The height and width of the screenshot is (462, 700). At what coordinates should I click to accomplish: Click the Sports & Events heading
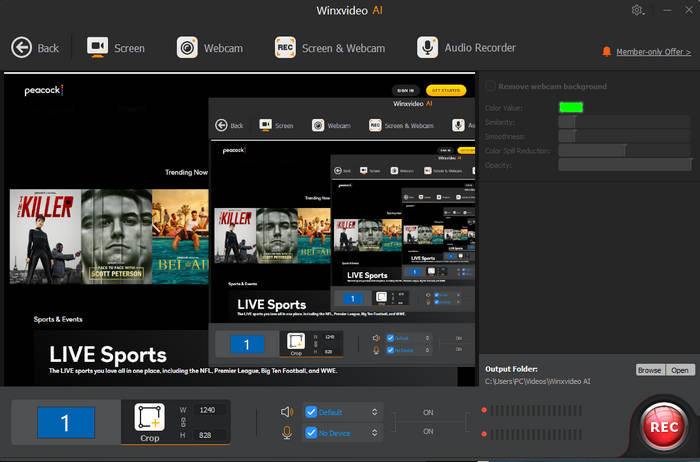[58, 319]
